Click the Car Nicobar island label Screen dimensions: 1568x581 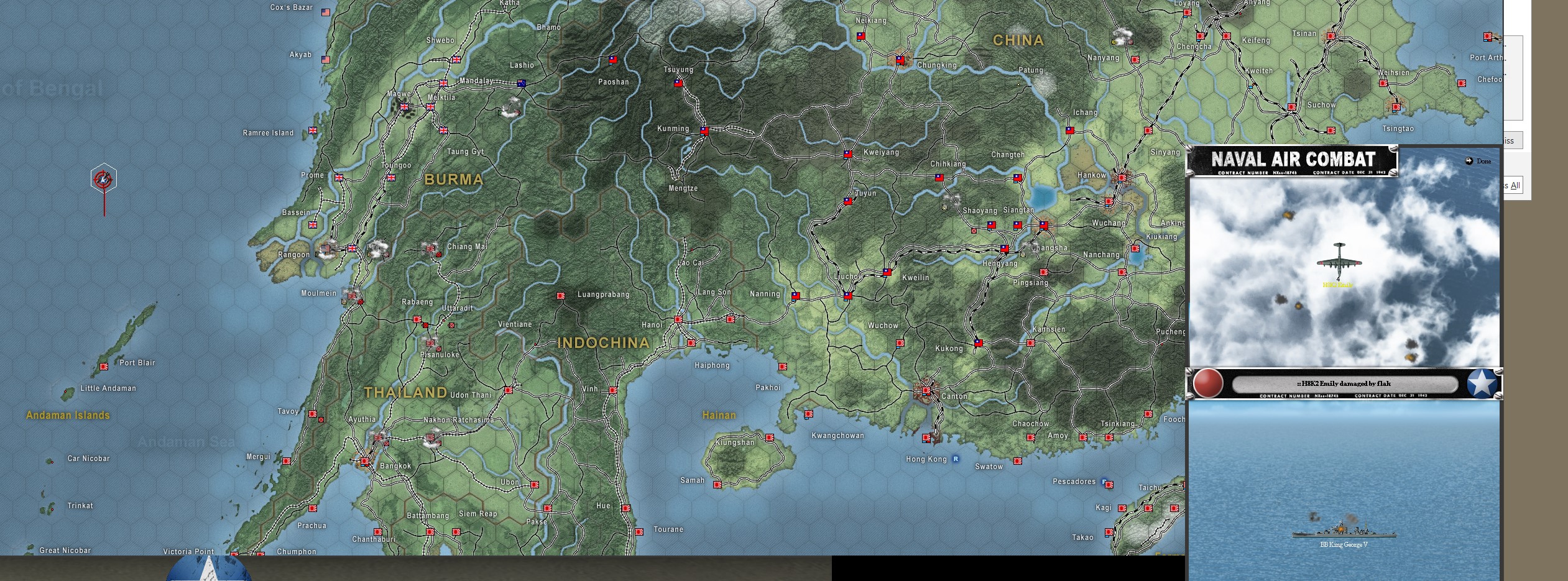88,459
